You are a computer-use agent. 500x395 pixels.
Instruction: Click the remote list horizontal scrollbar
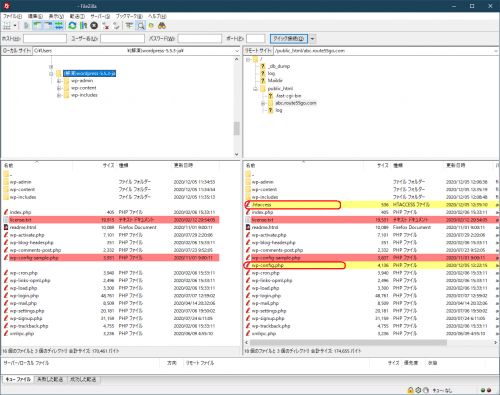(x=348, y=342)
